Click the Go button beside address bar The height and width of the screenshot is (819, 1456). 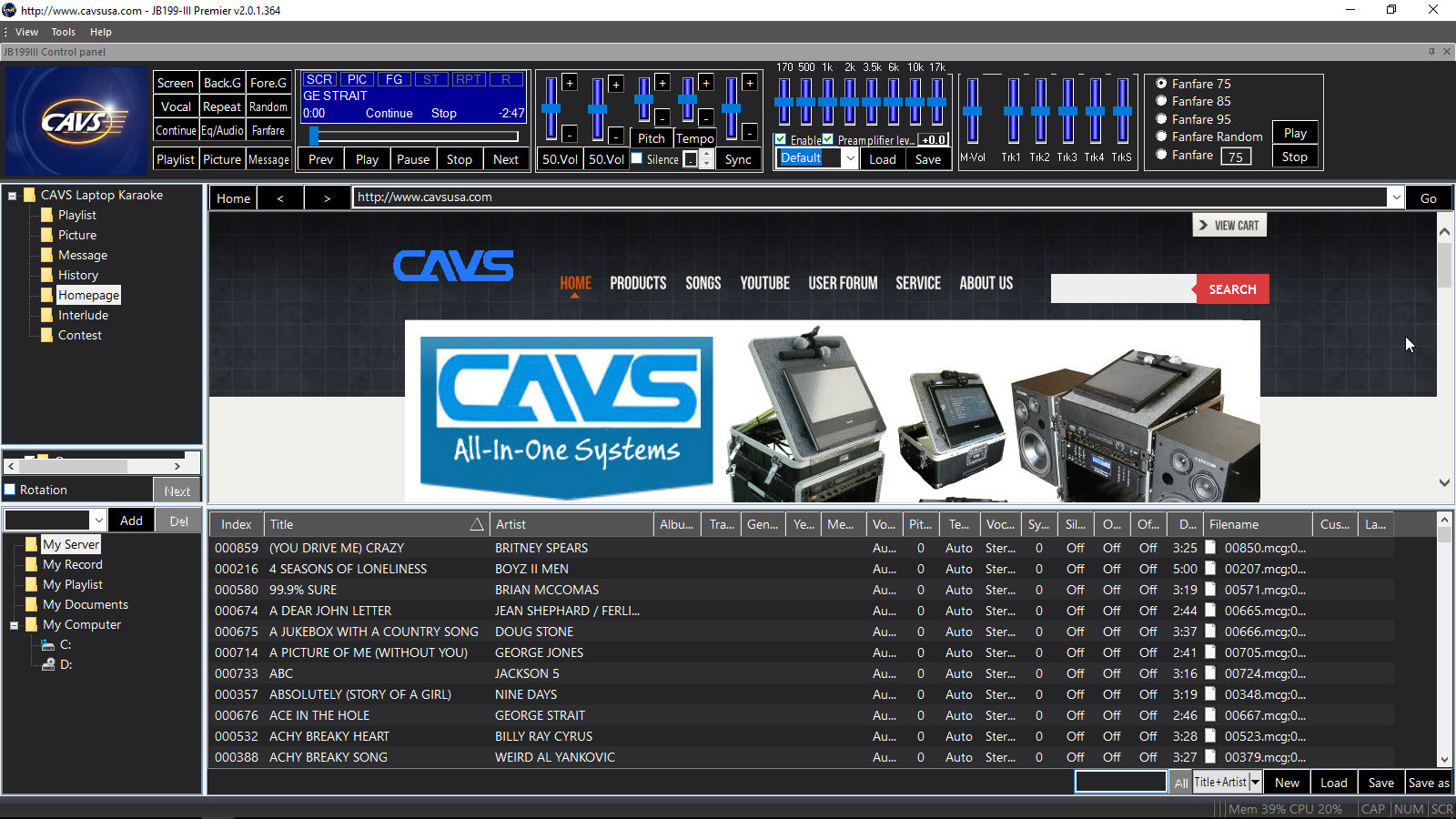tap(1429, 197)
